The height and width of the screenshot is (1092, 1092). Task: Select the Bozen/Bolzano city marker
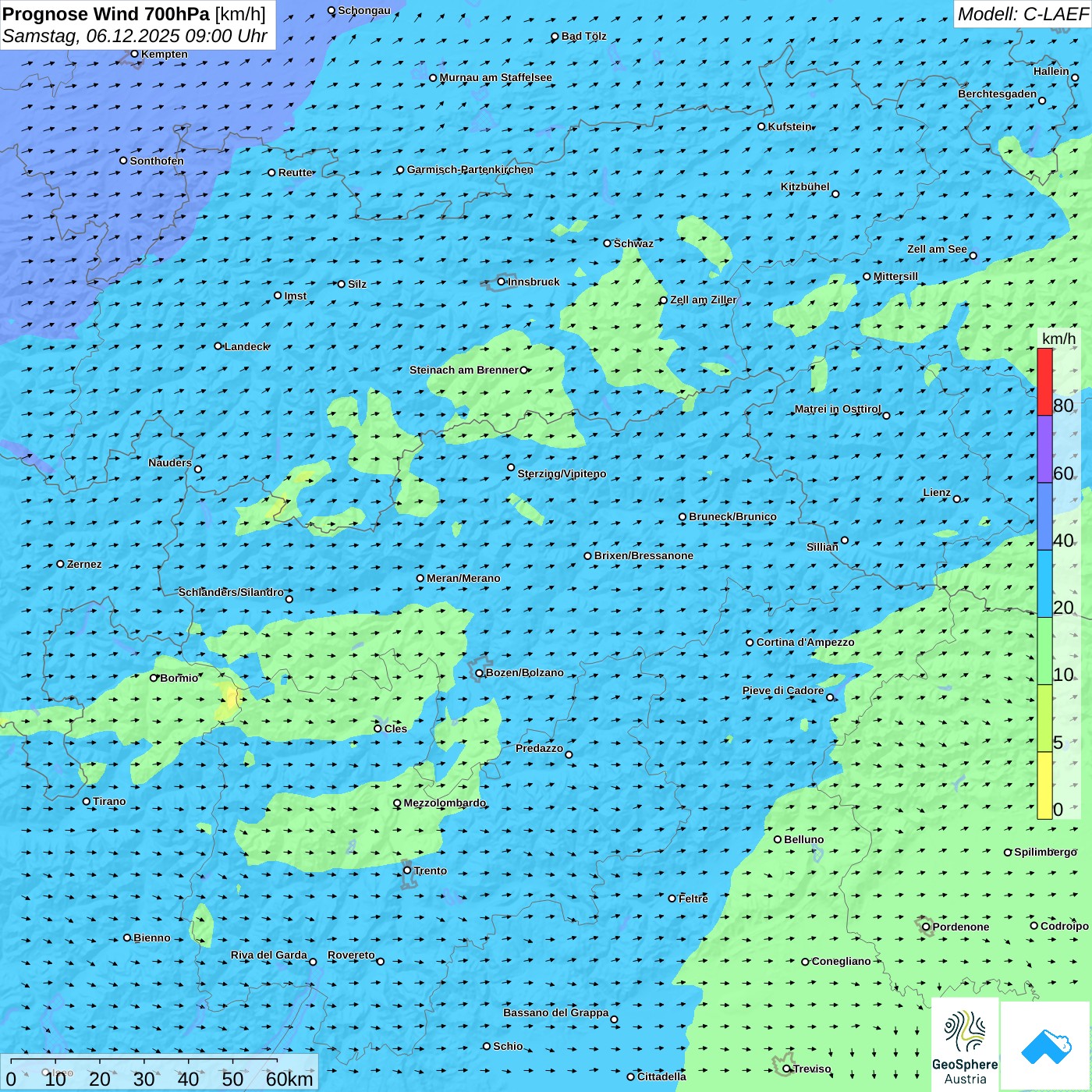[480, 673]
